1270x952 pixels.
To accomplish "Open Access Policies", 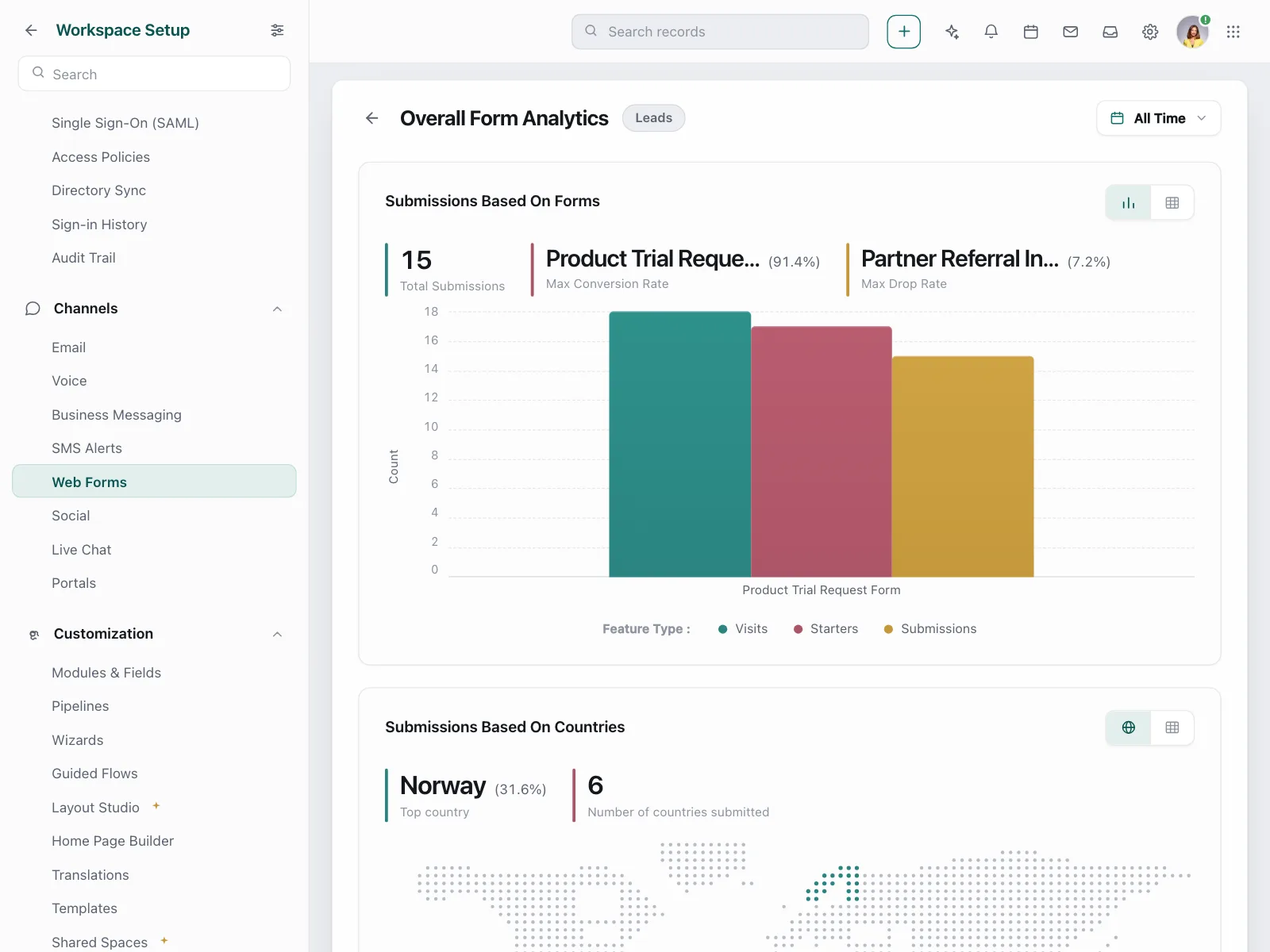I will [101, 157].
